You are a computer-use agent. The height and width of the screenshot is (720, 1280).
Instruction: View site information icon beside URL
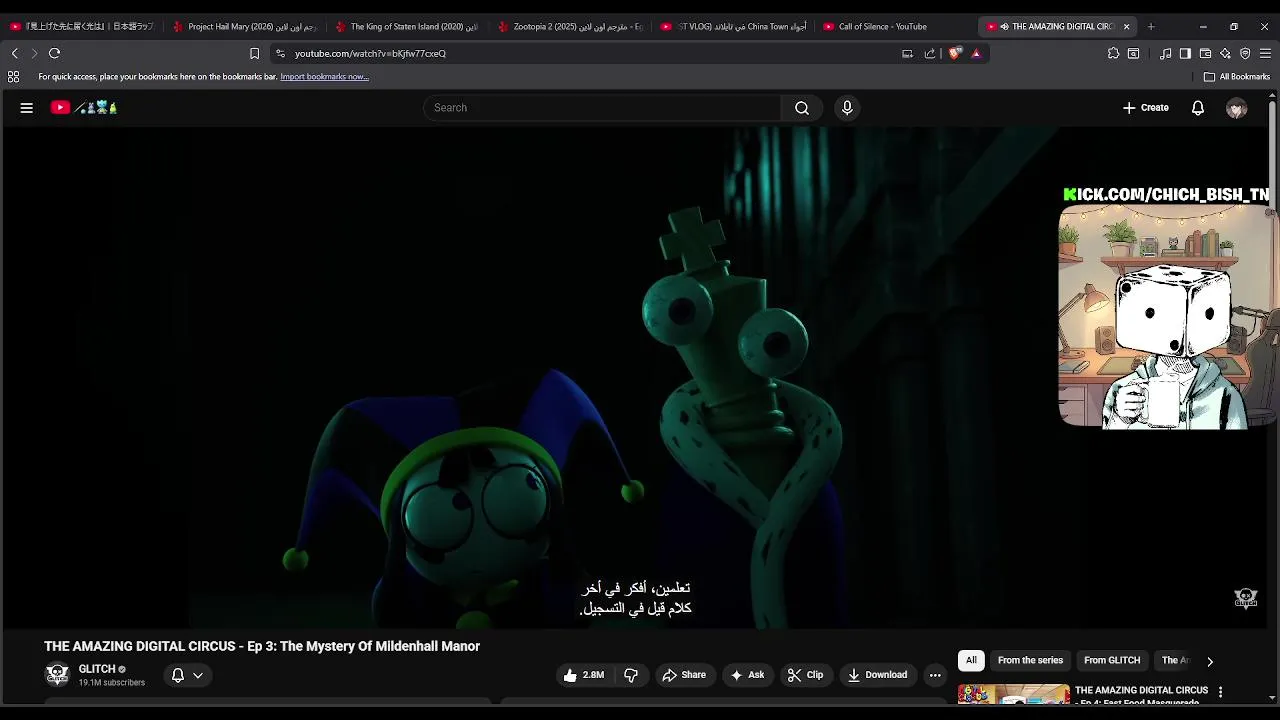[281, 53]
